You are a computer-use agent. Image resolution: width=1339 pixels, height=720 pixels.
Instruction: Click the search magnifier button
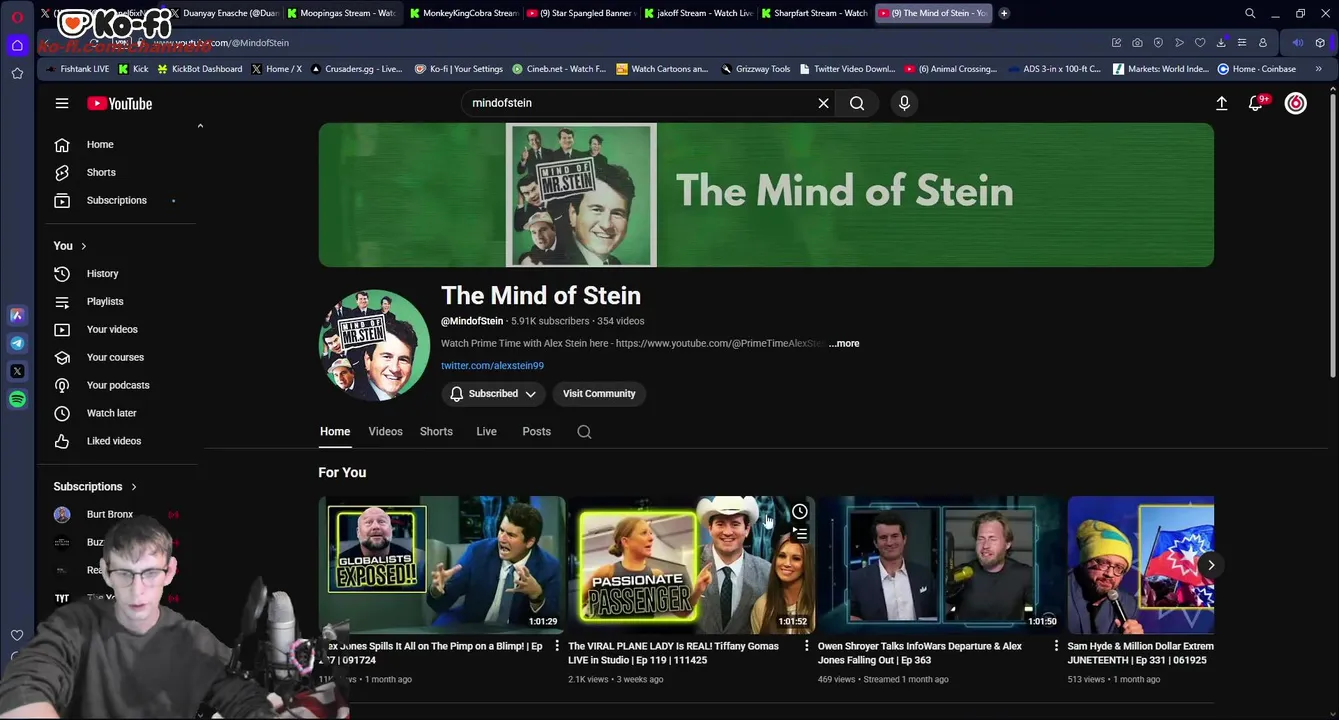point(857,103)
